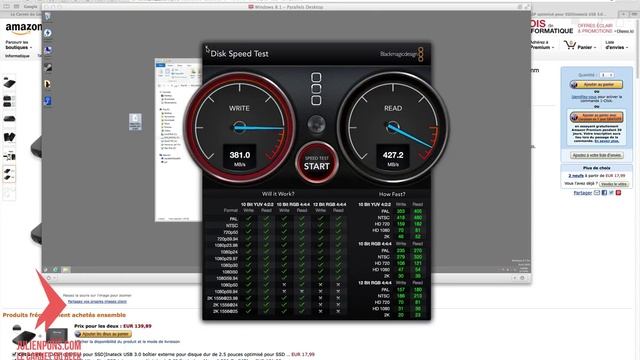
Task: Open the Offres éclair & promotions link
Action: (x=595, y=28)
